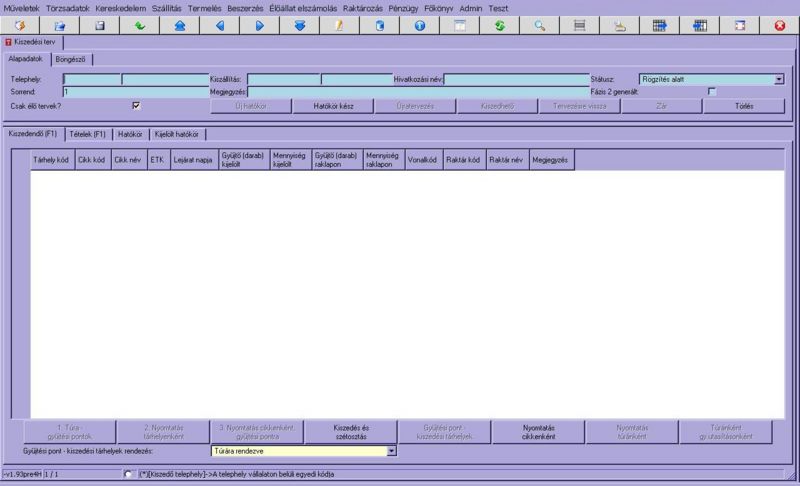Viewport: 800px width, 486px height.
Task: Click the pencil edit icon in toolbar
Action: coord(340,25)
